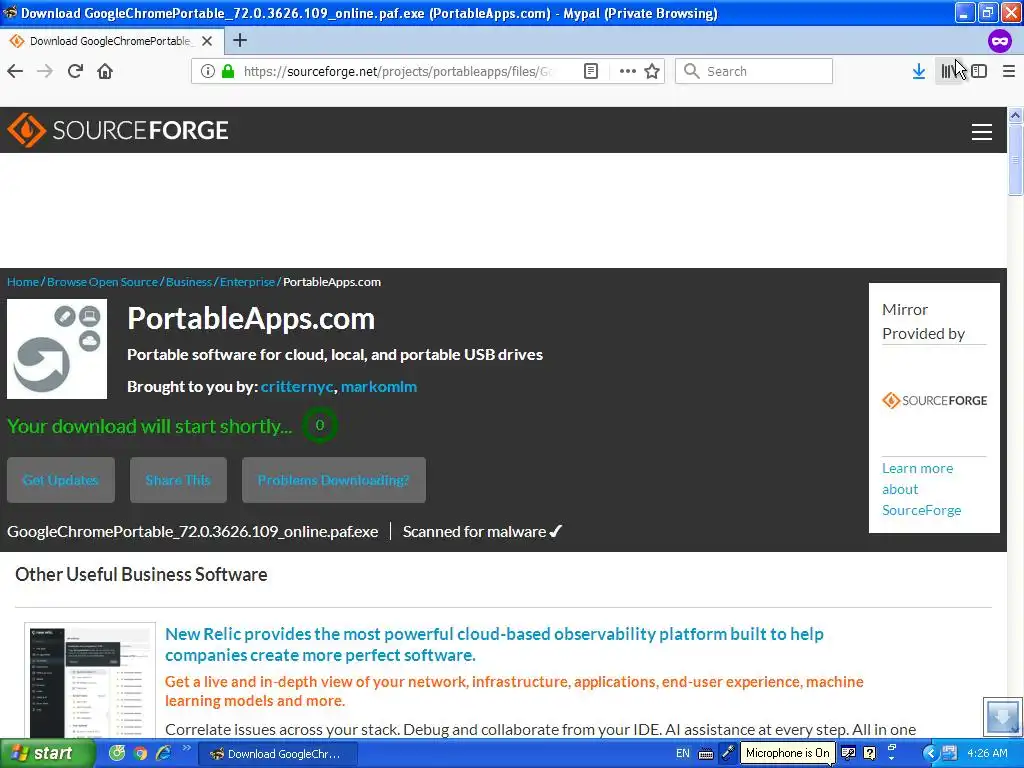
Task: Click the language bar help icon
Action: point(869,753)
